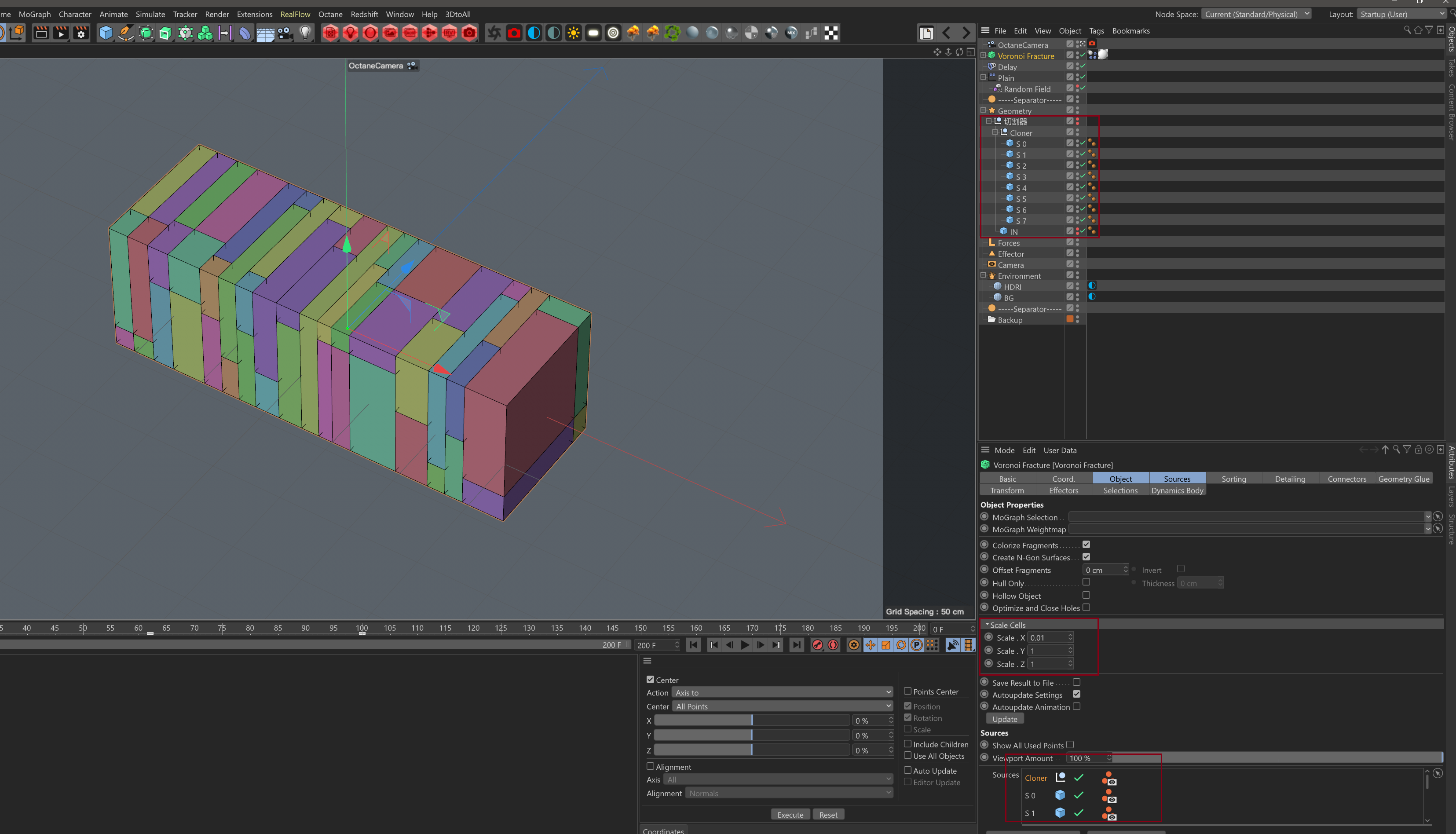Open the MoGraph Cloner toolbar icon
The width and height of the screenshot is (1456, 834).
[205, 33]
